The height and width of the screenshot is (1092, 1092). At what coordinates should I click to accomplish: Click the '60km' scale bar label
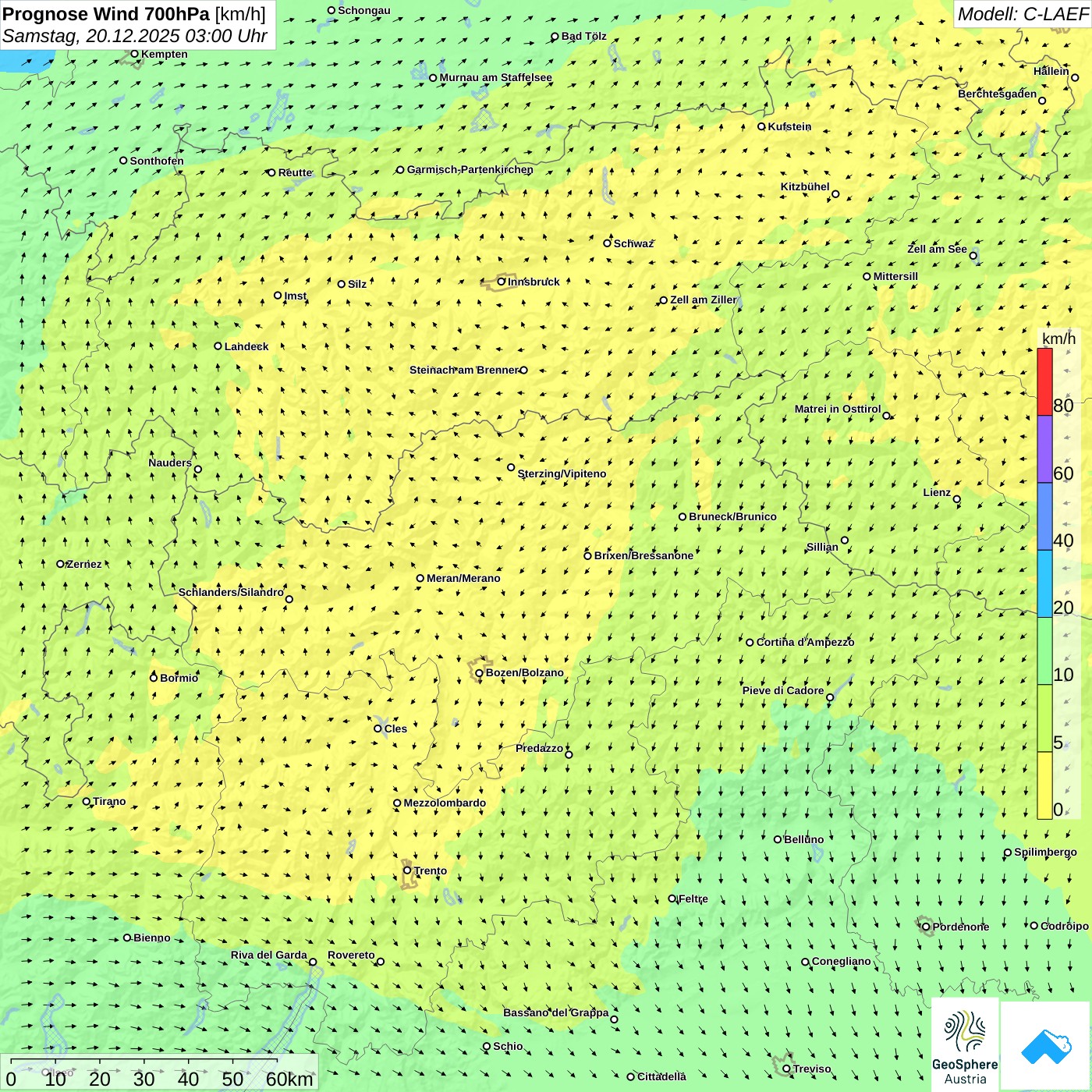pyautogui.click(x=289, y=1079)
